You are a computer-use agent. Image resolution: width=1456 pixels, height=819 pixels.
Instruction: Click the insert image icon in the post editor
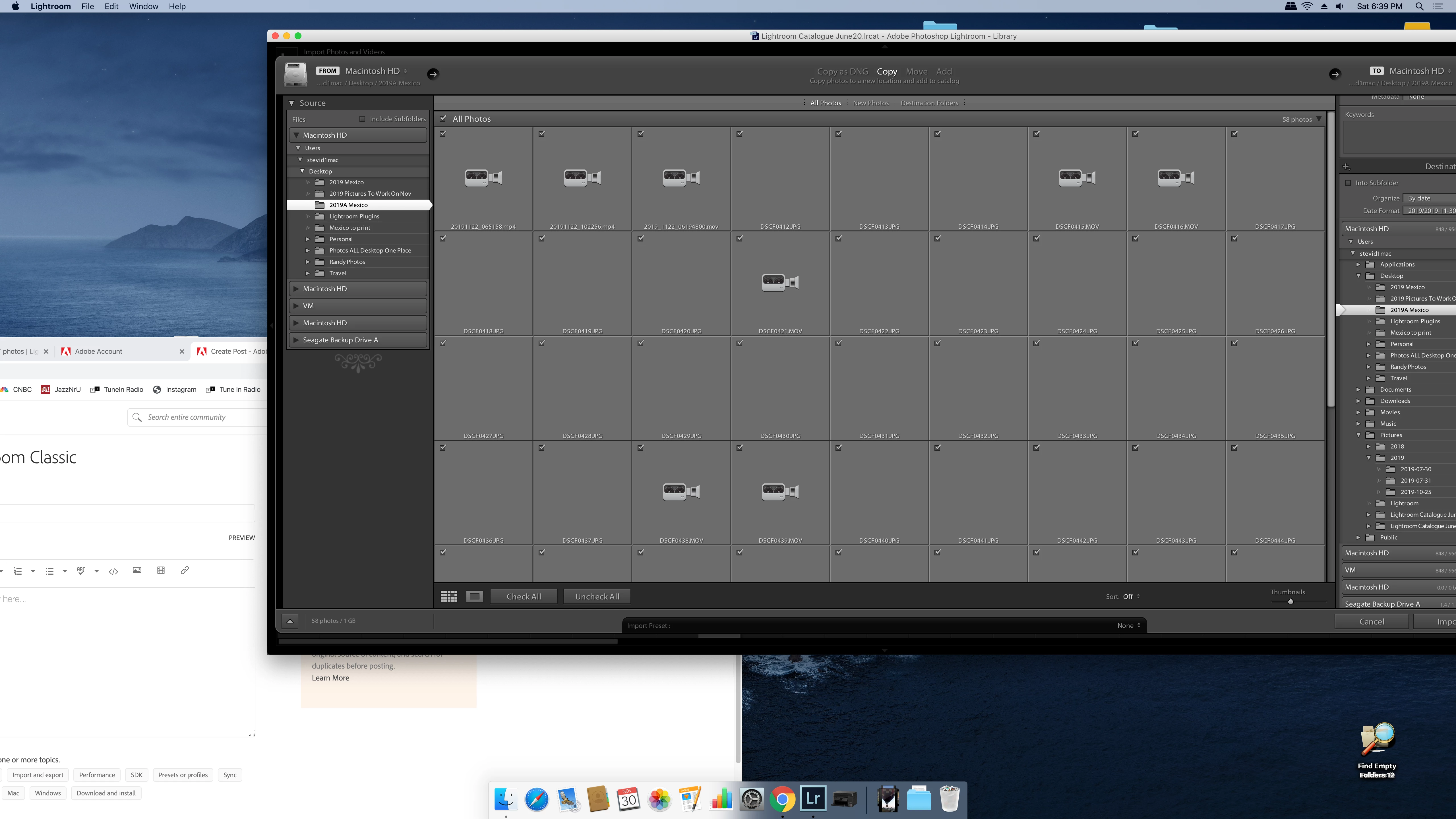(137, 570)
